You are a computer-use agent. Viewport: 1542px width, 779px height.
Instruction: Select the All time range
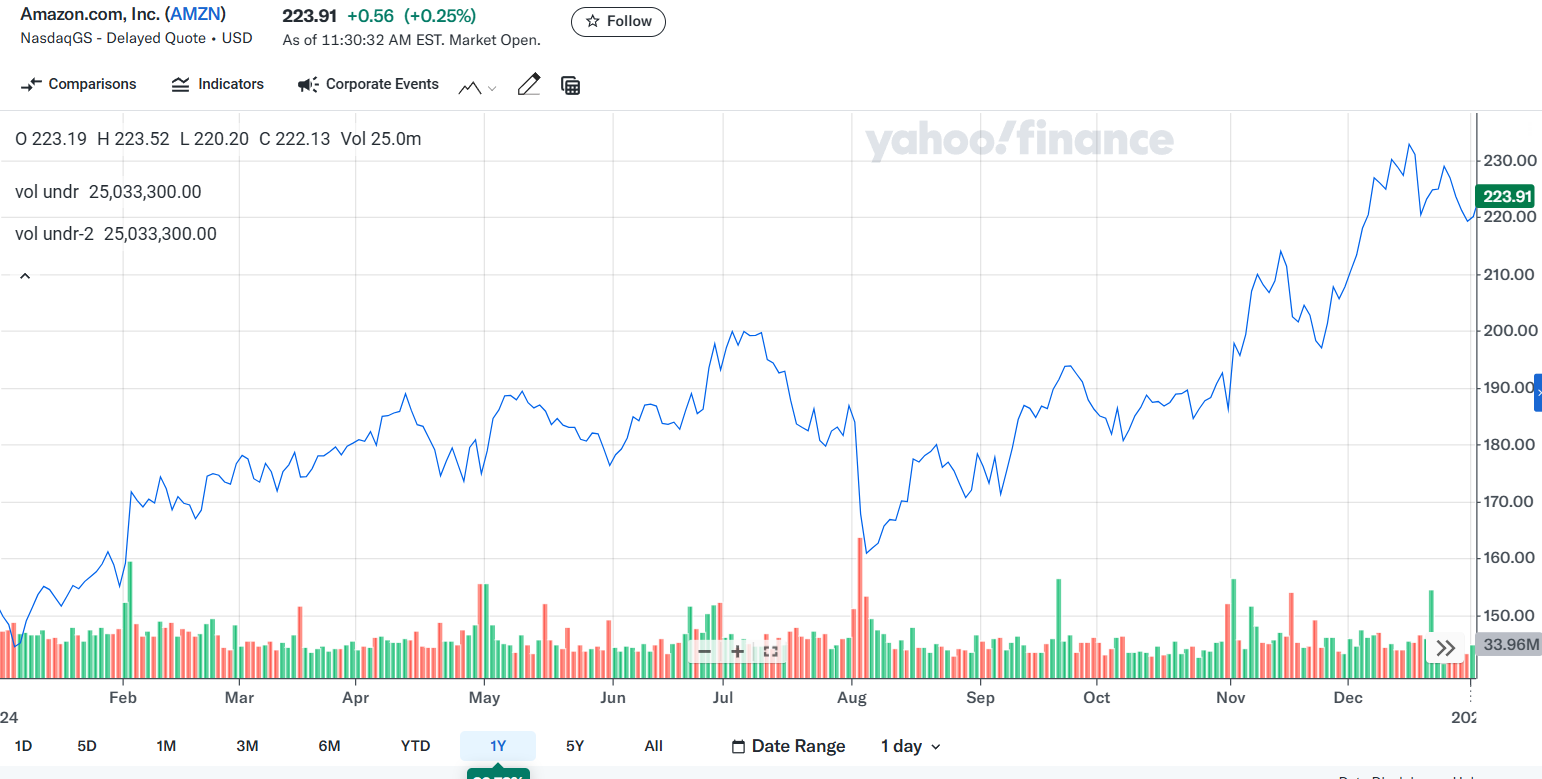click(653, 746)
